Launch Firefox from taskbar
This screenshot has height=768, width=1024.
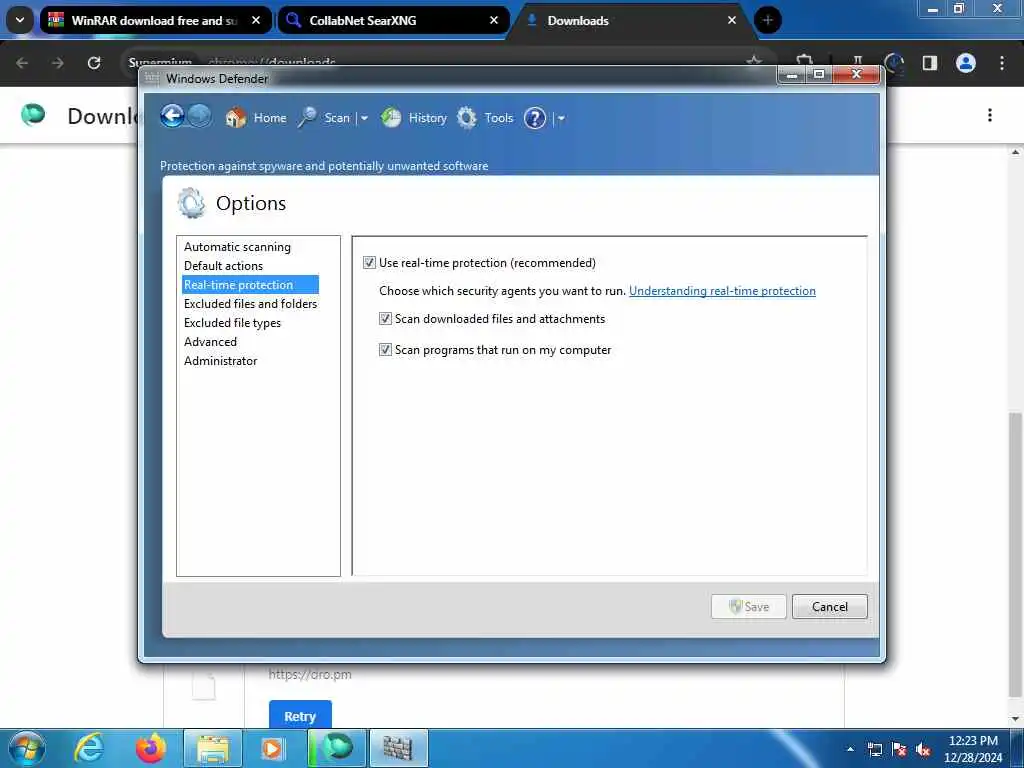150,748
